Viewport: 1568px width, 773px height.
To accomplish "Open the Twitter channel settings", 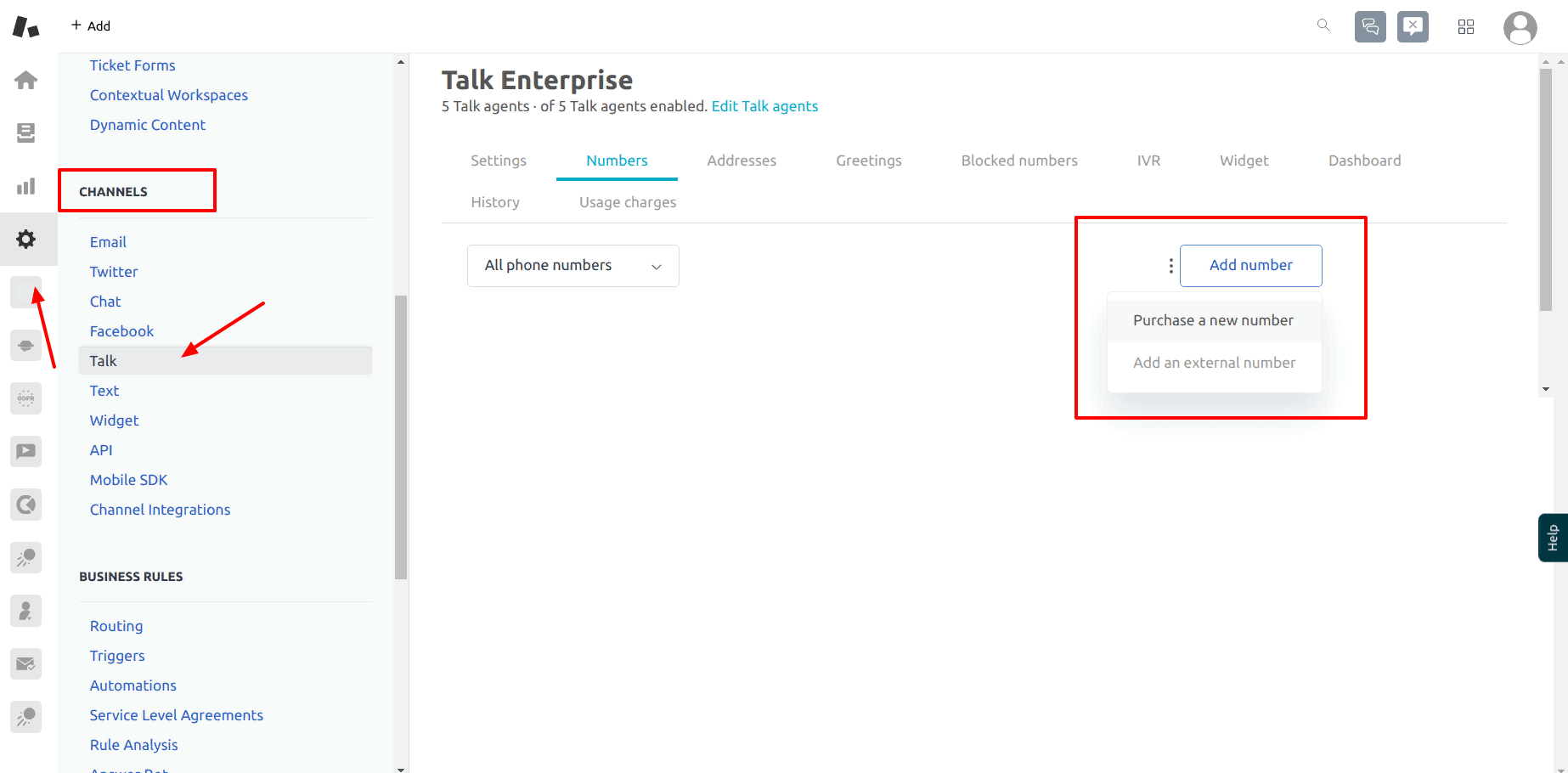I will click(x=114, y=272).
